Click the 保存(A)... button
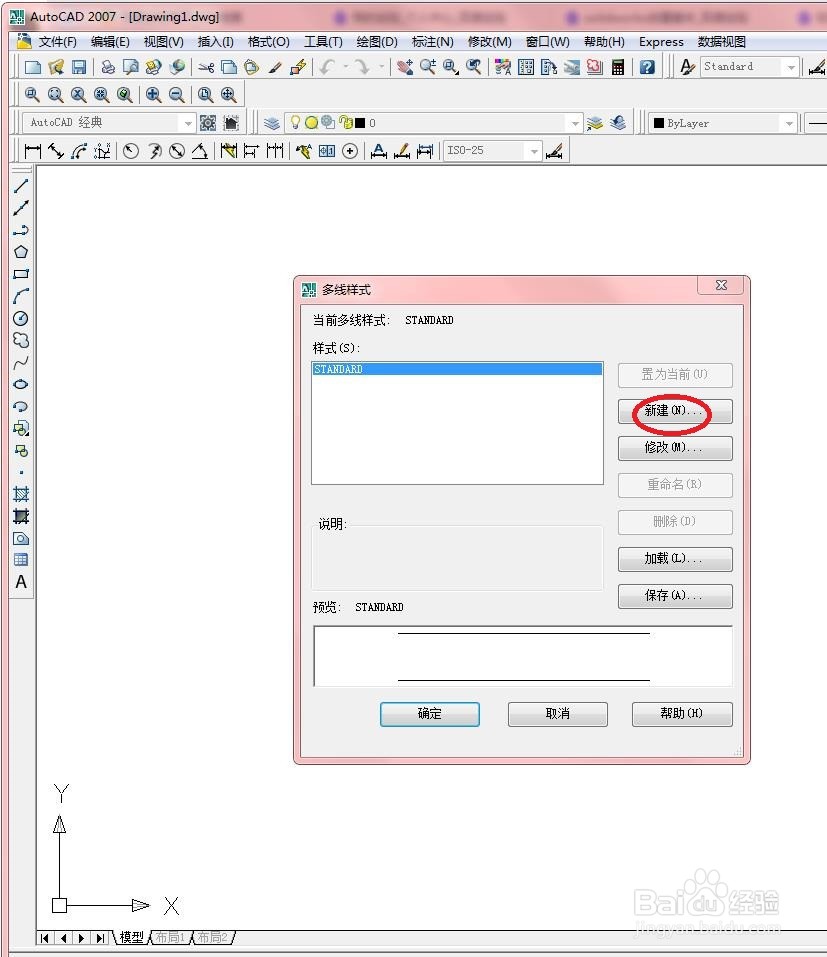Screen dimensions: 827x957 [x=674, y=596]
